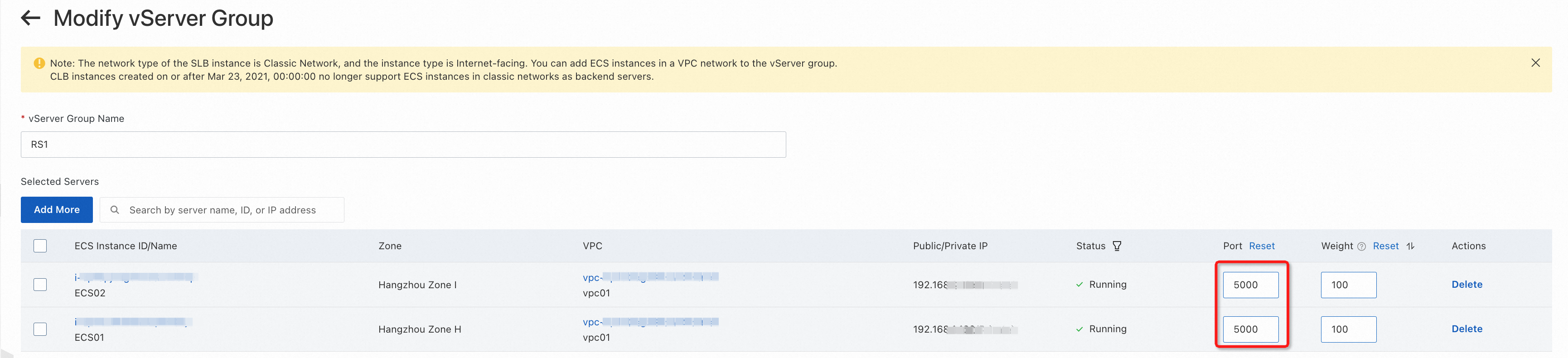This screenshot has width=1568, height=358.
Task: Check the ECS01 row checkbox
Action: pos(40,329)
